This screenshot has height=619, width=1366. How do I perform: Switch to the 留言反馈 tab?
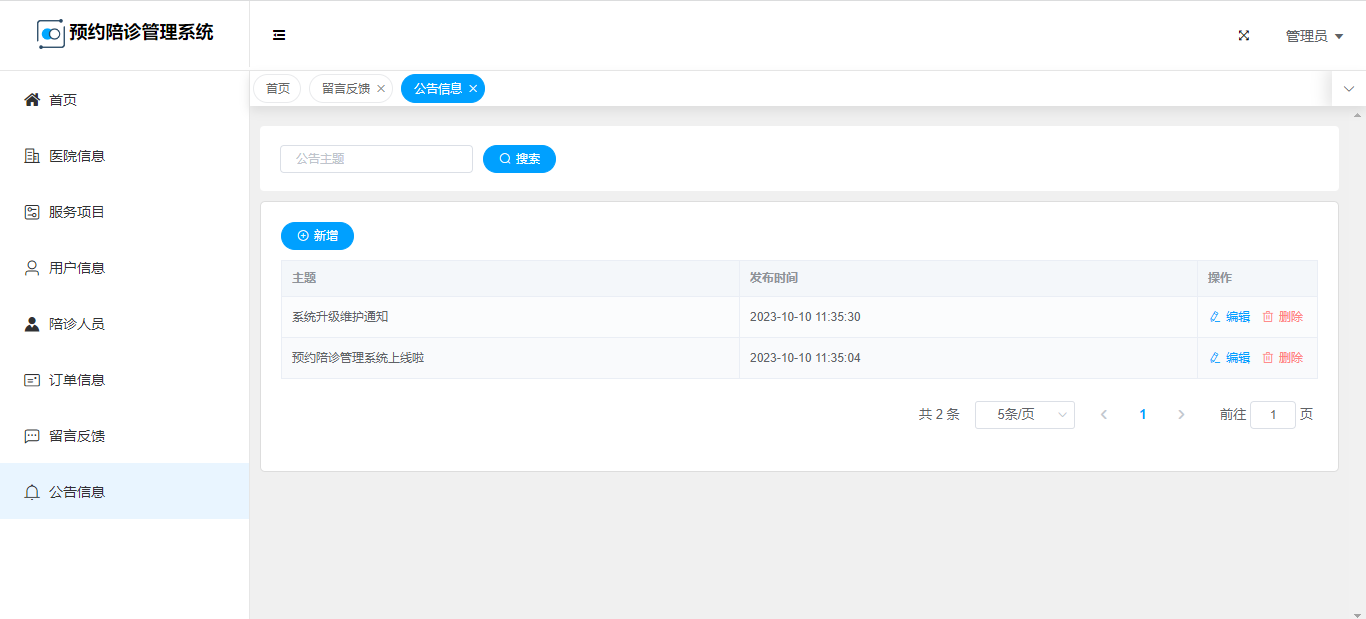click(x=345, y=89)
